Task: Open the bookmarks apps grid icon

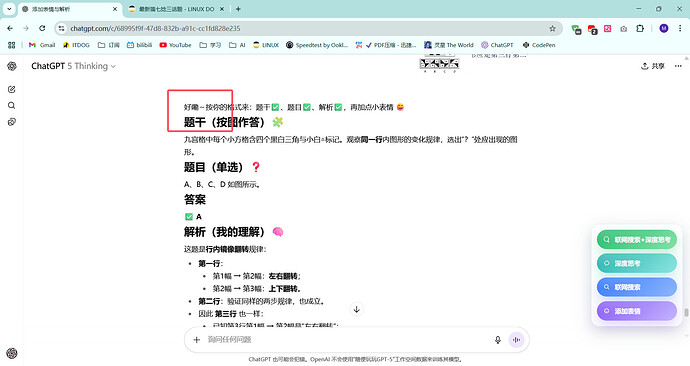Action: click(x=11, y=45)
